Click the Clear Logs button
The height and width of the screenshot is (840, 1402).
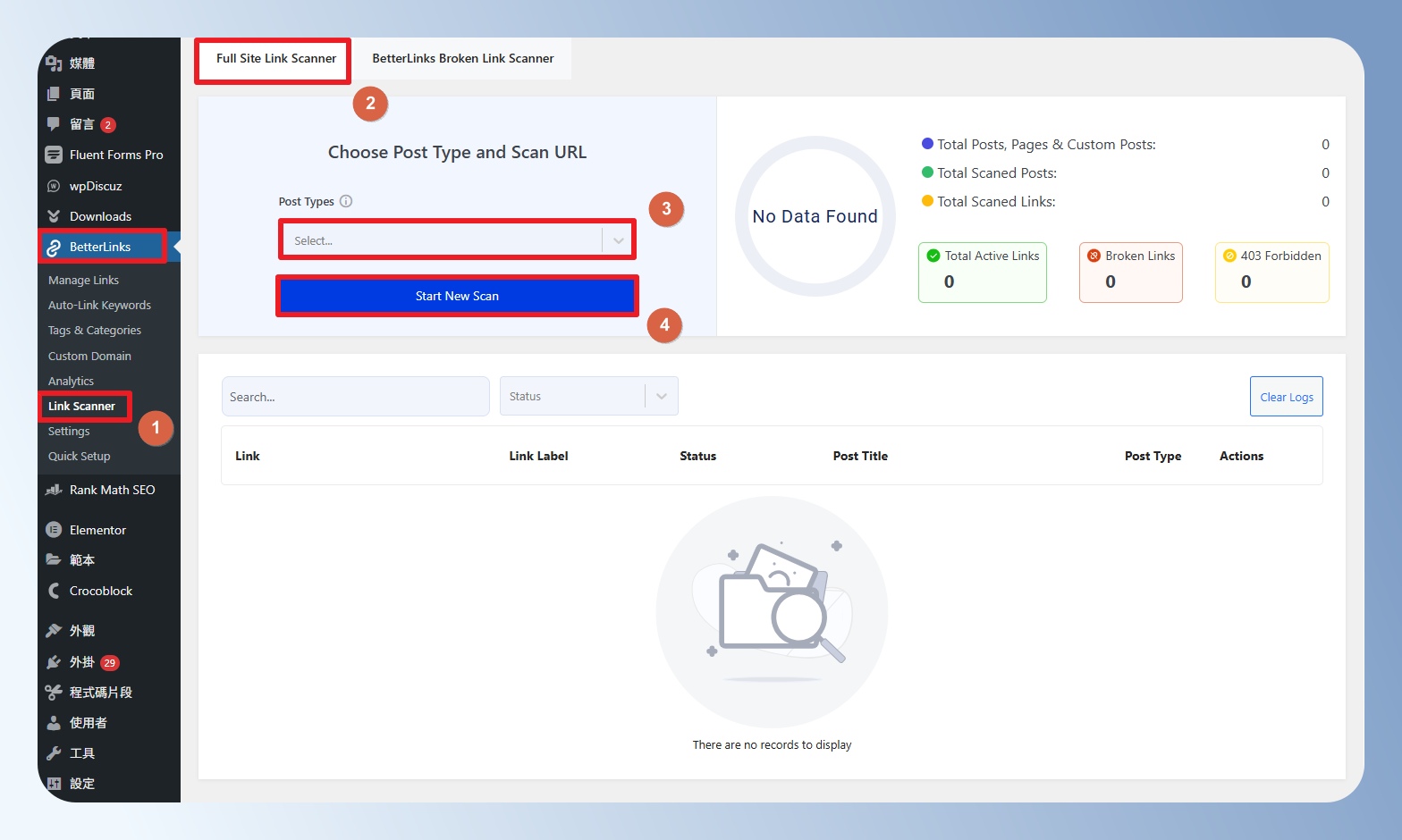coord(1286,397)
